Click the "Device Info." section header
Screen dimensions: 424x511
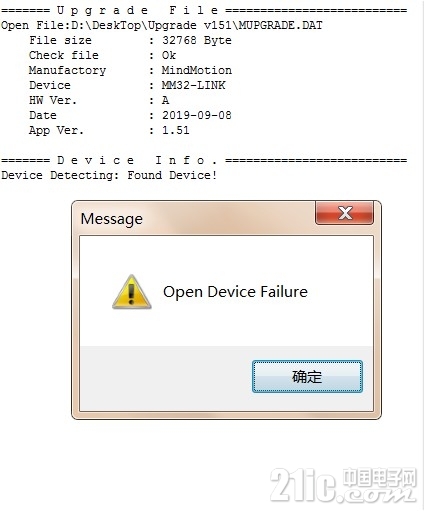(x=137, y=161)
